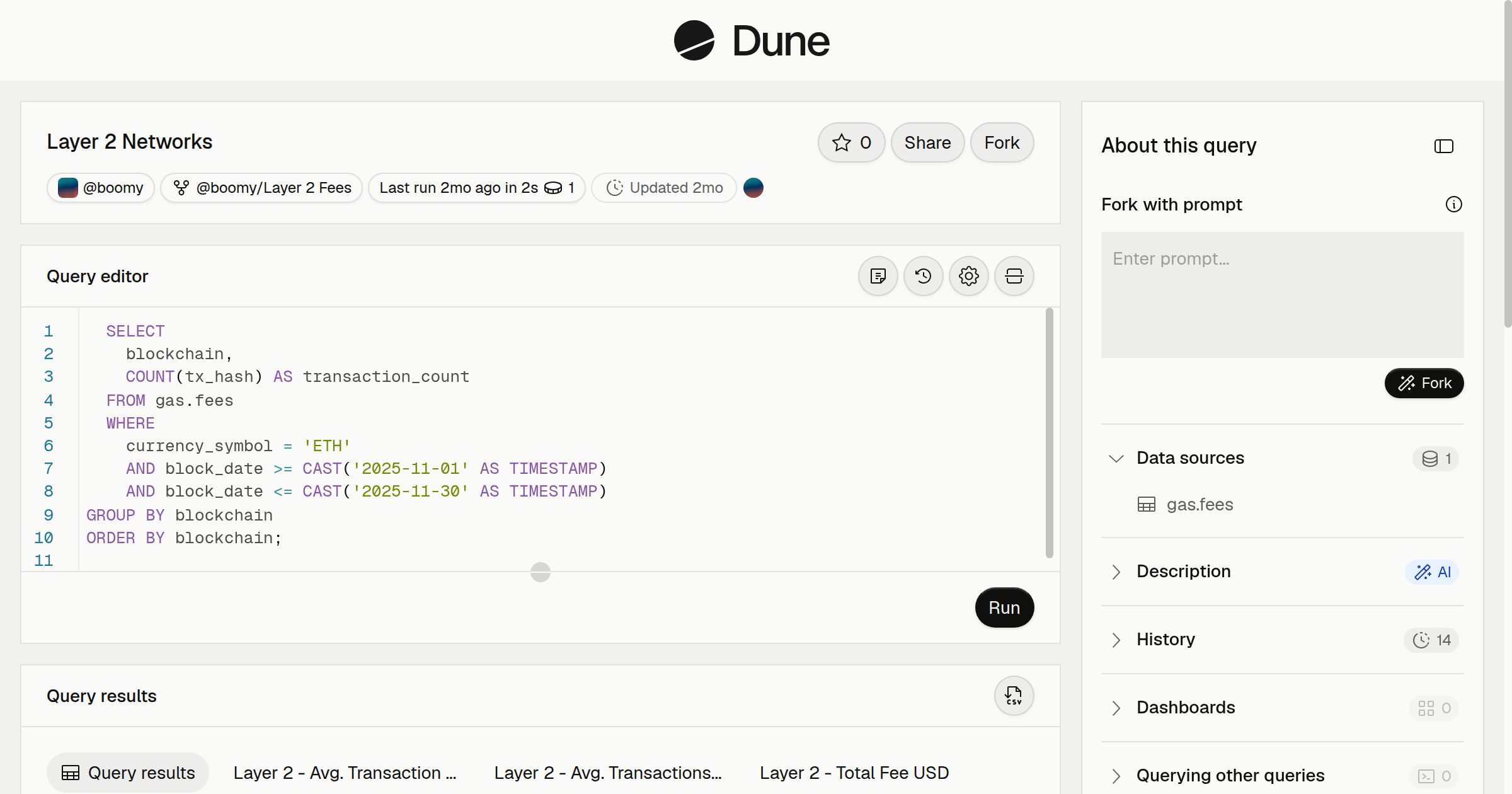Click GROUP BY blockchain line
Viewport: 1512px width, 794px height.
180,515
